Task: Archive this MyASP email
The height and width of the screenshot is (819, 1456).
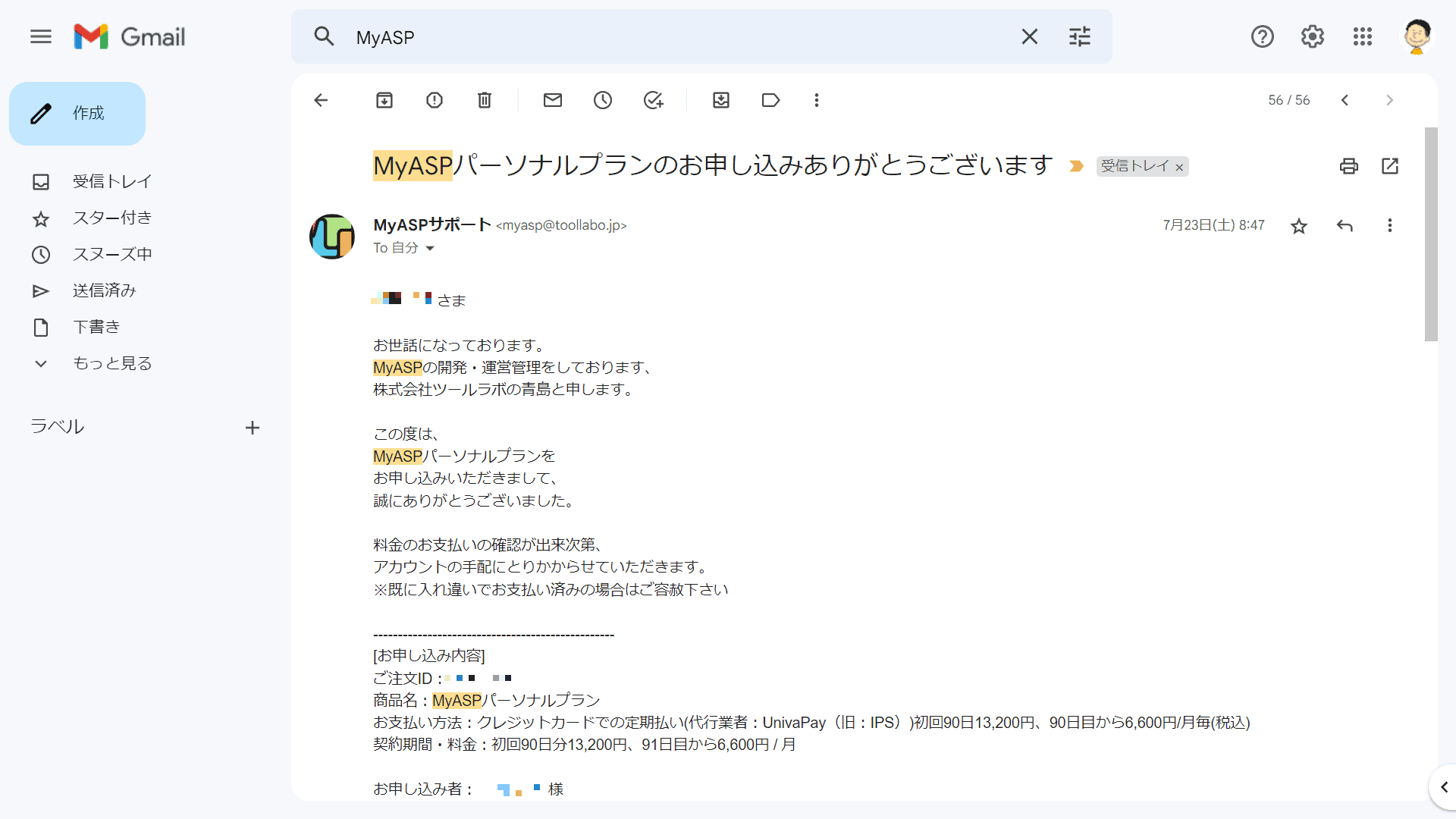Action: [384, 99]
